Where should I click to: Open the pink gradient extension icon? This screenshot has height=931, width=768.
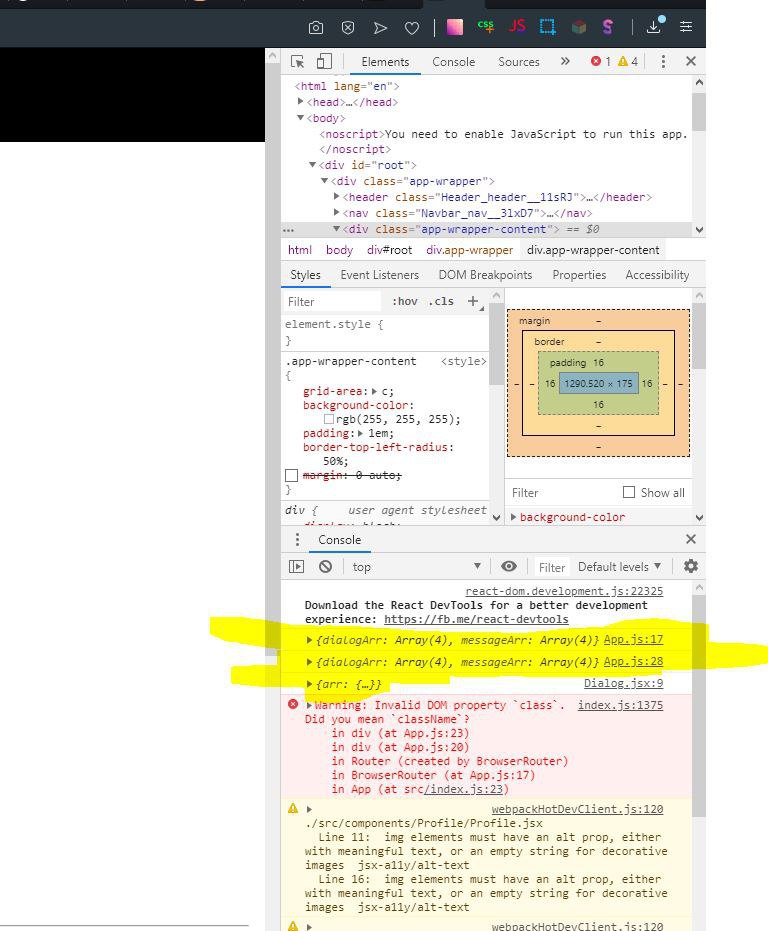454,27
